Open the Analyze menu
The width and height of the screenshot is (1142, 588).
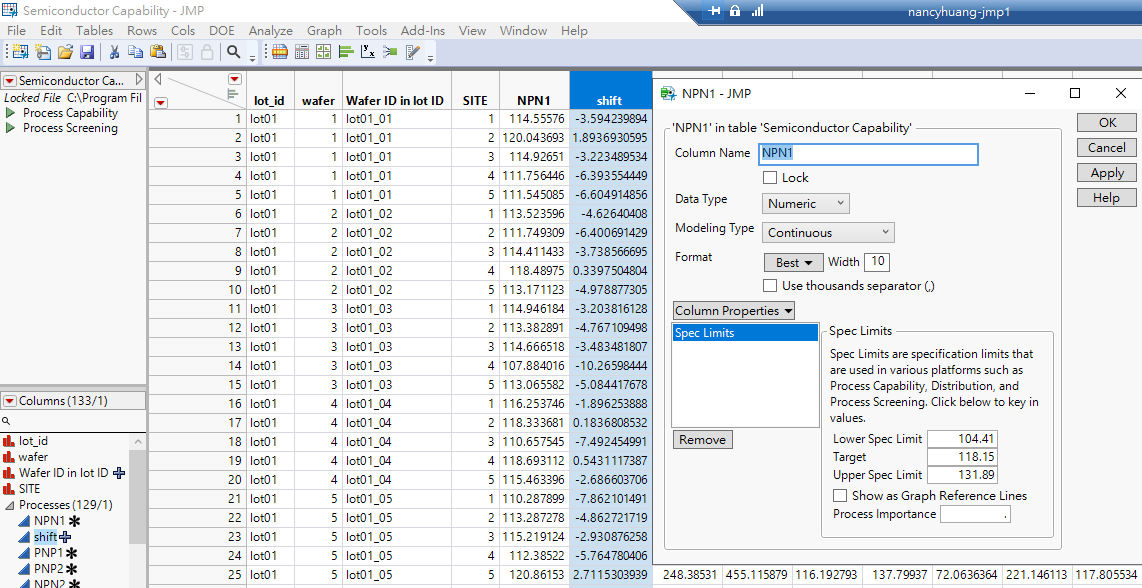pyautogui.click(x=270, y=31)
